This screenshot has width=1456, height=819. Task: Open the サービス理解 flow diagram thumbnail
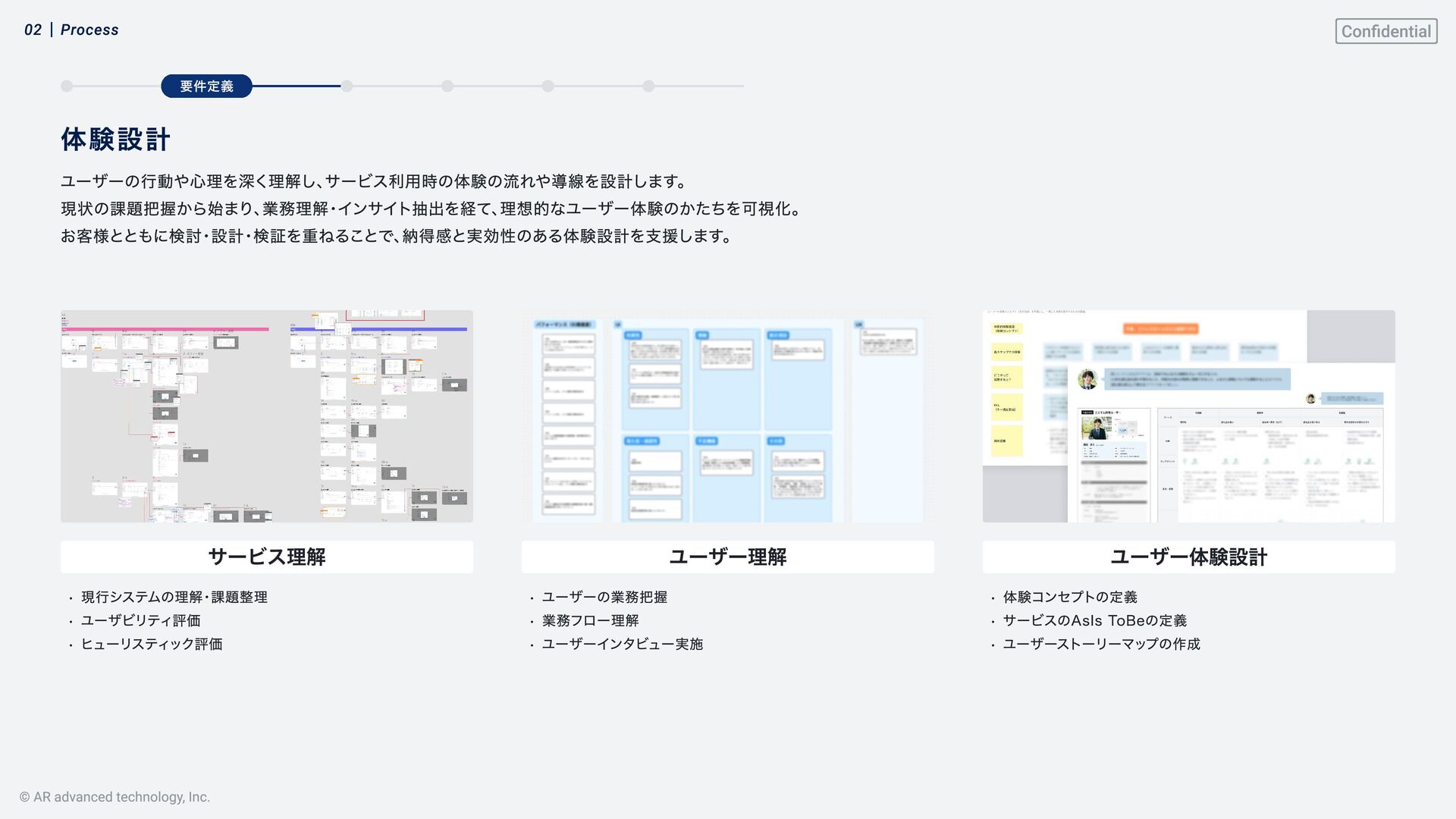(x=266, y=416)
